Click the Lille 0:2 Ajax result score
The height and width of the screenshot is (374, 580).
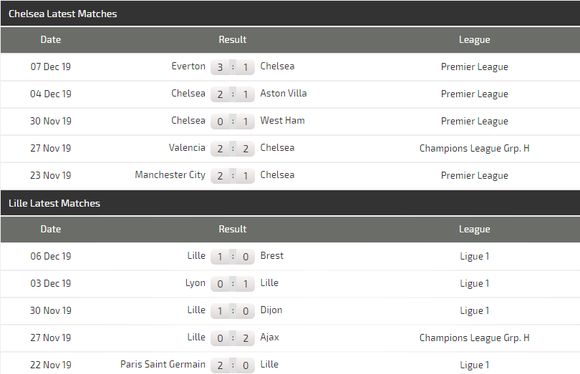[x=233, y=338]
